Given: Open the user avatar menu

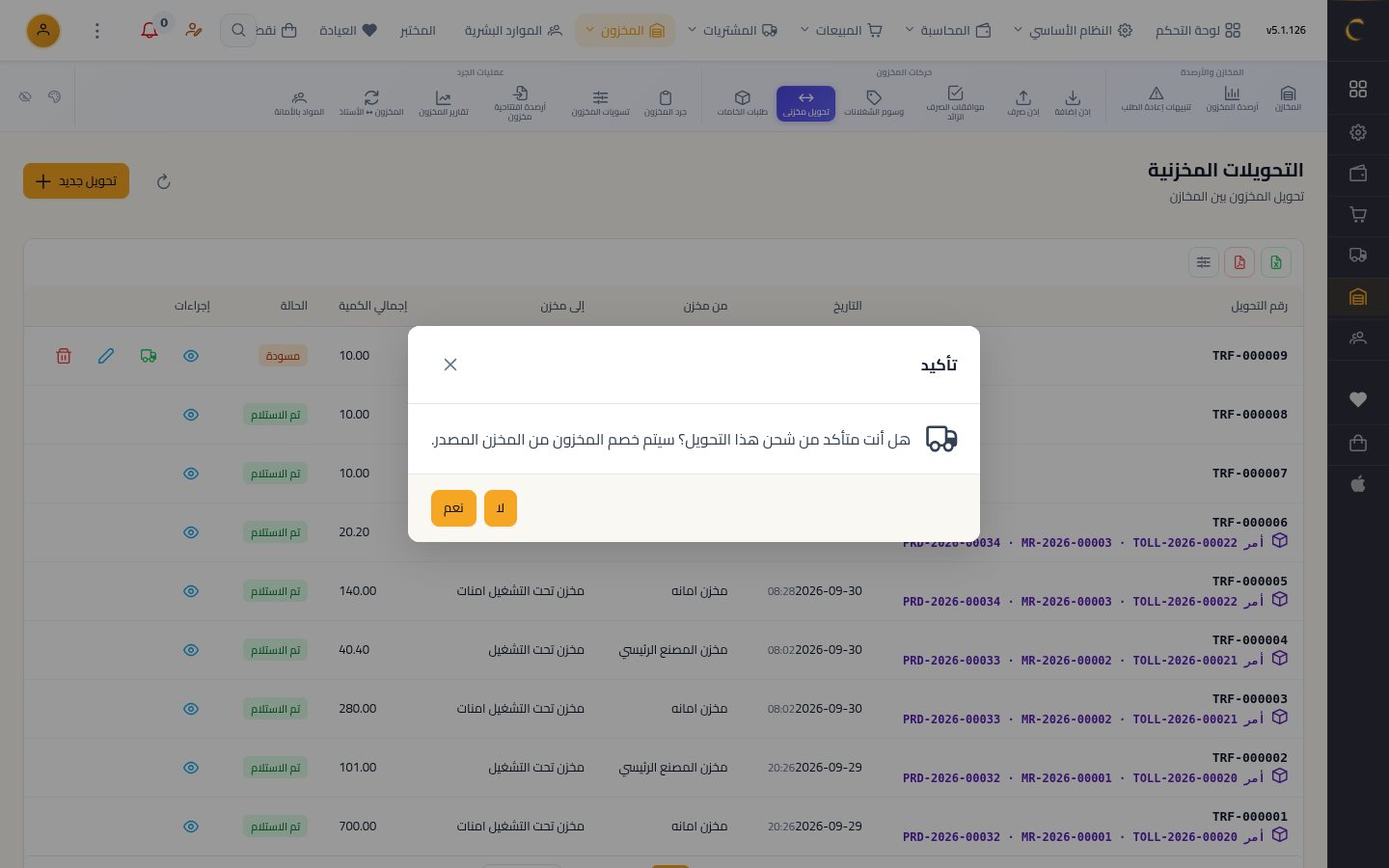Looking at the screenshot, I should click(43, 31).
